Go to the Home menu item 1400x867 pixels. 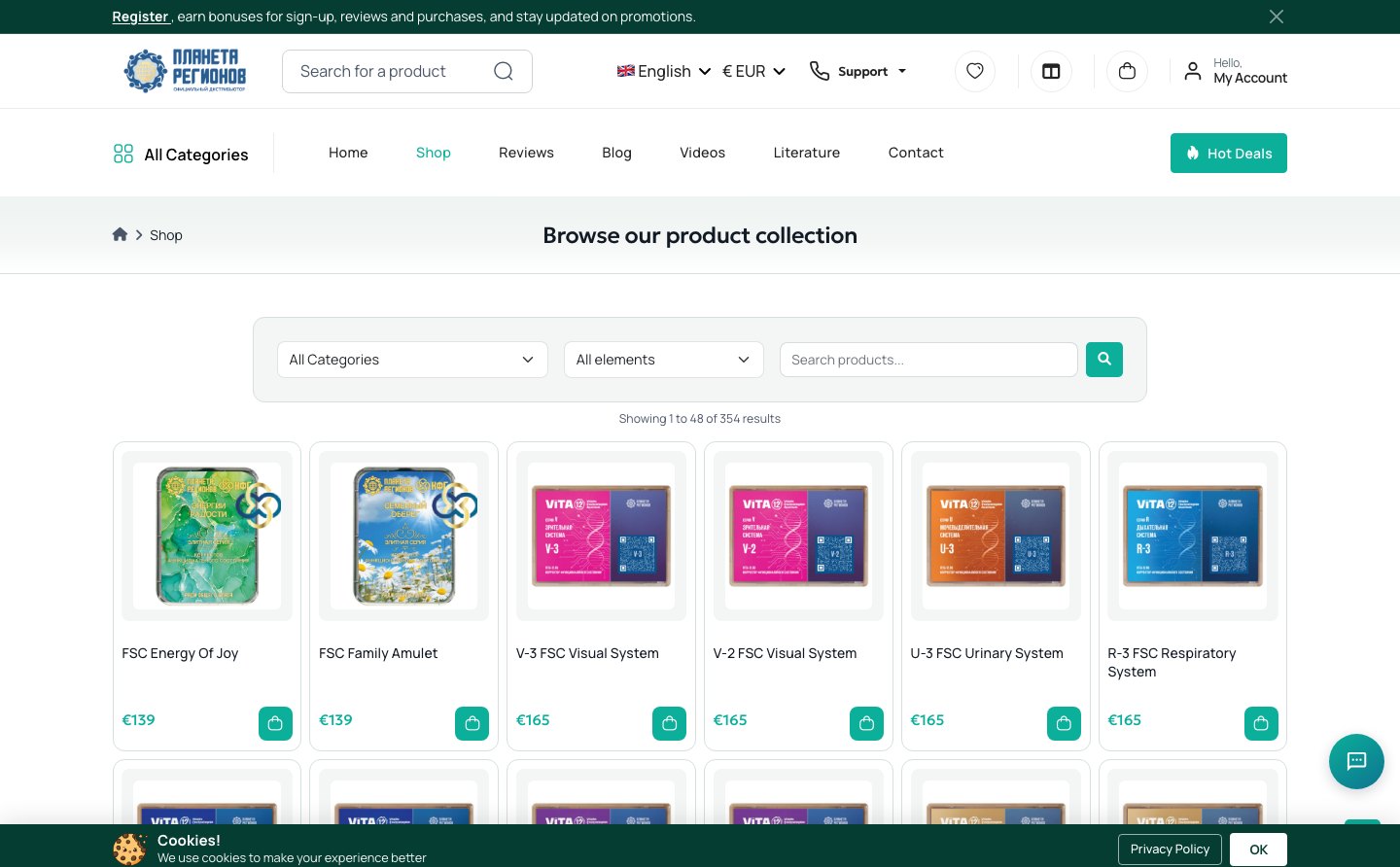coord(348,153)
